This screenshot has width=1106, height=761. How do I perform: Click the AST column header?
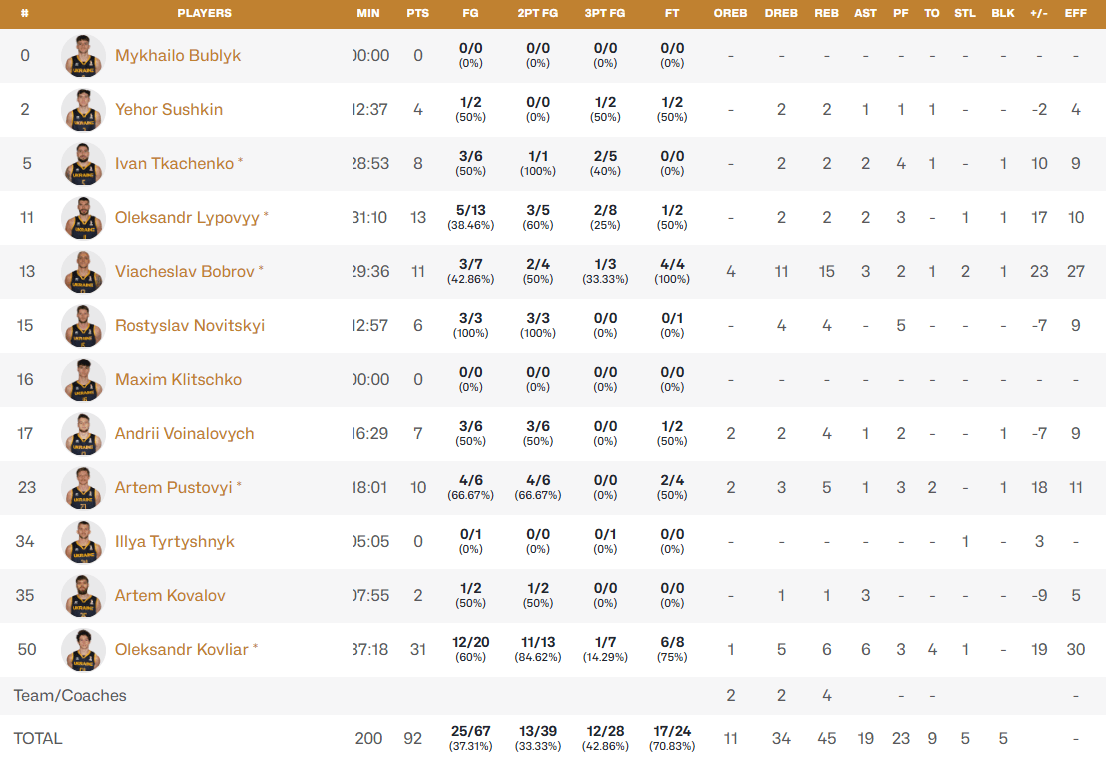point(865,13)
